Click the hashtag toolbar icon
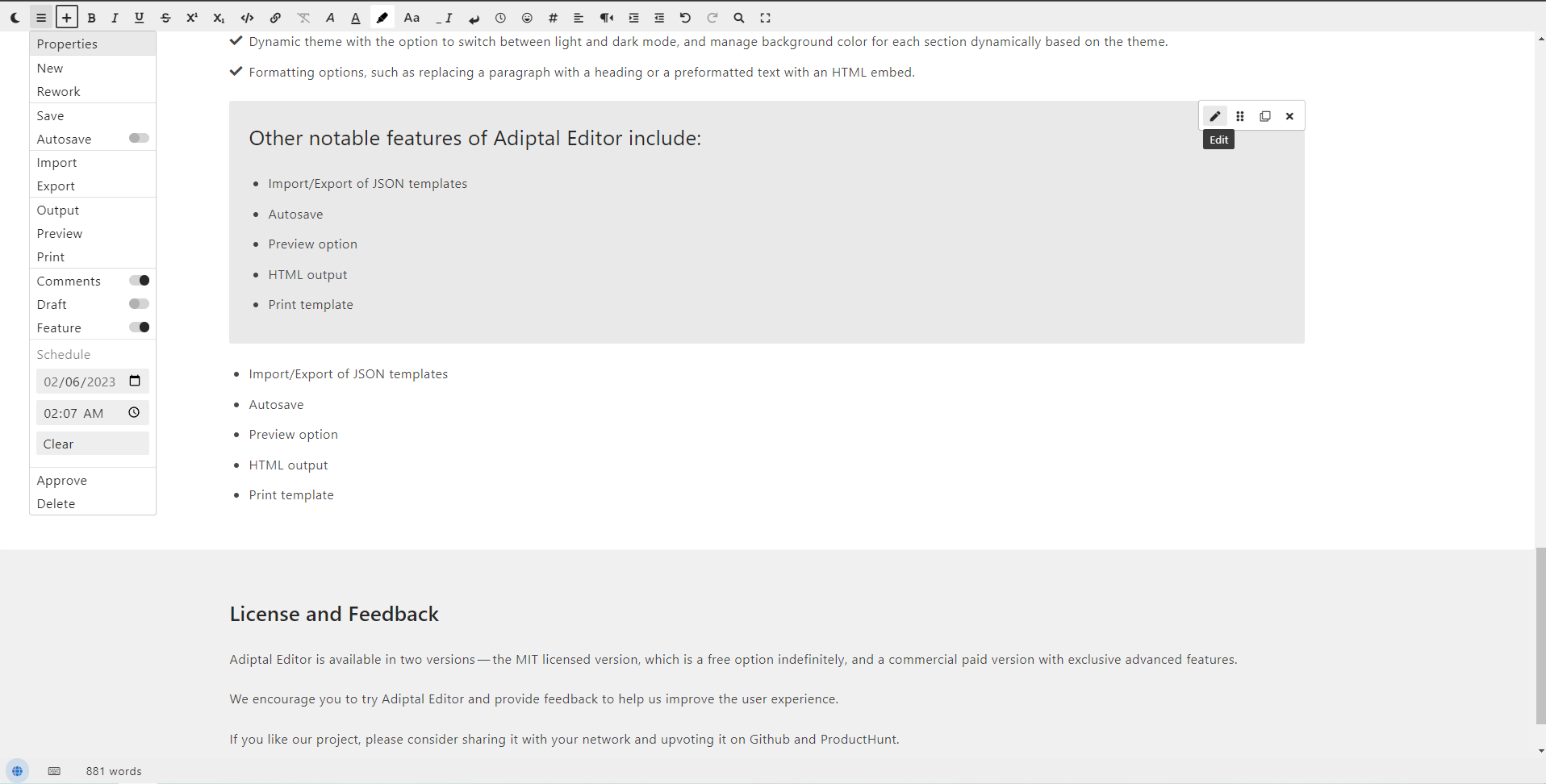 point(553,17)
